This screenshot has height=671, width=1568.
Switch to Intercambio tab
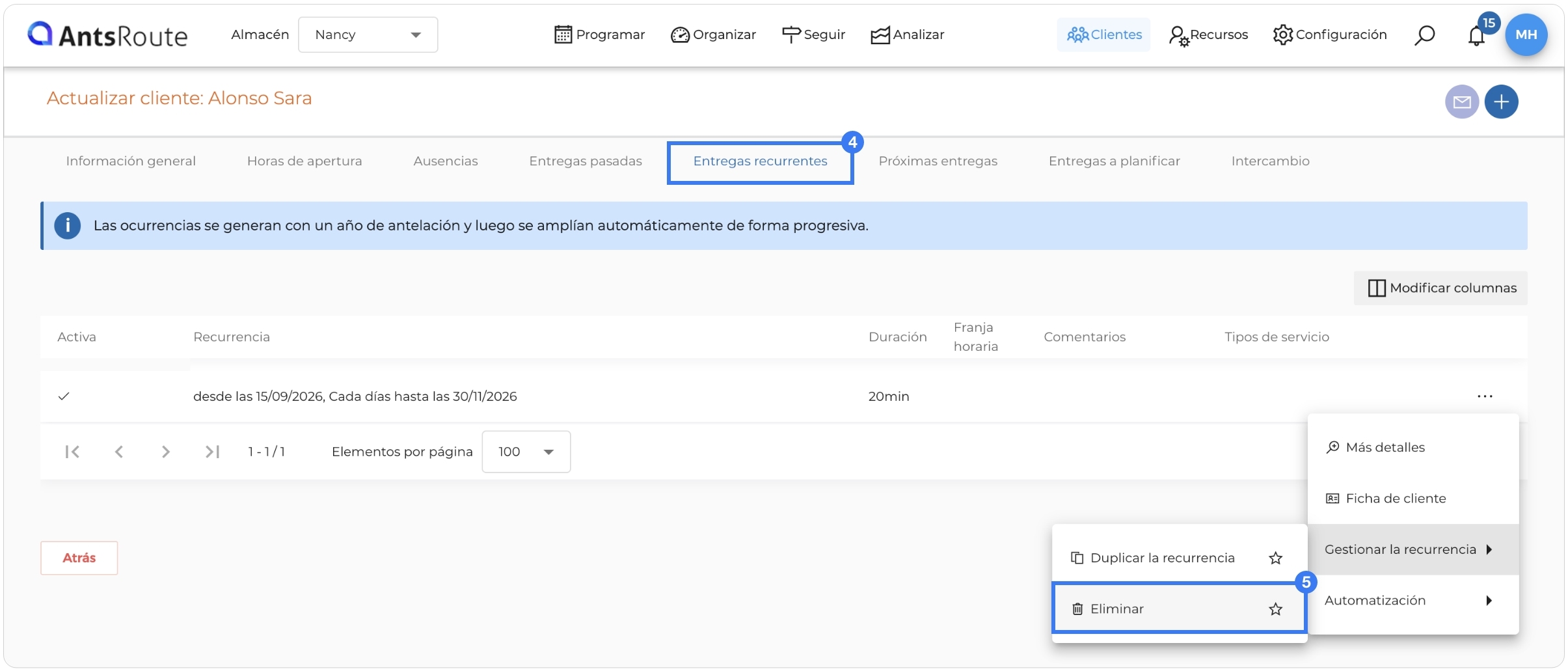coord(1270,161)
